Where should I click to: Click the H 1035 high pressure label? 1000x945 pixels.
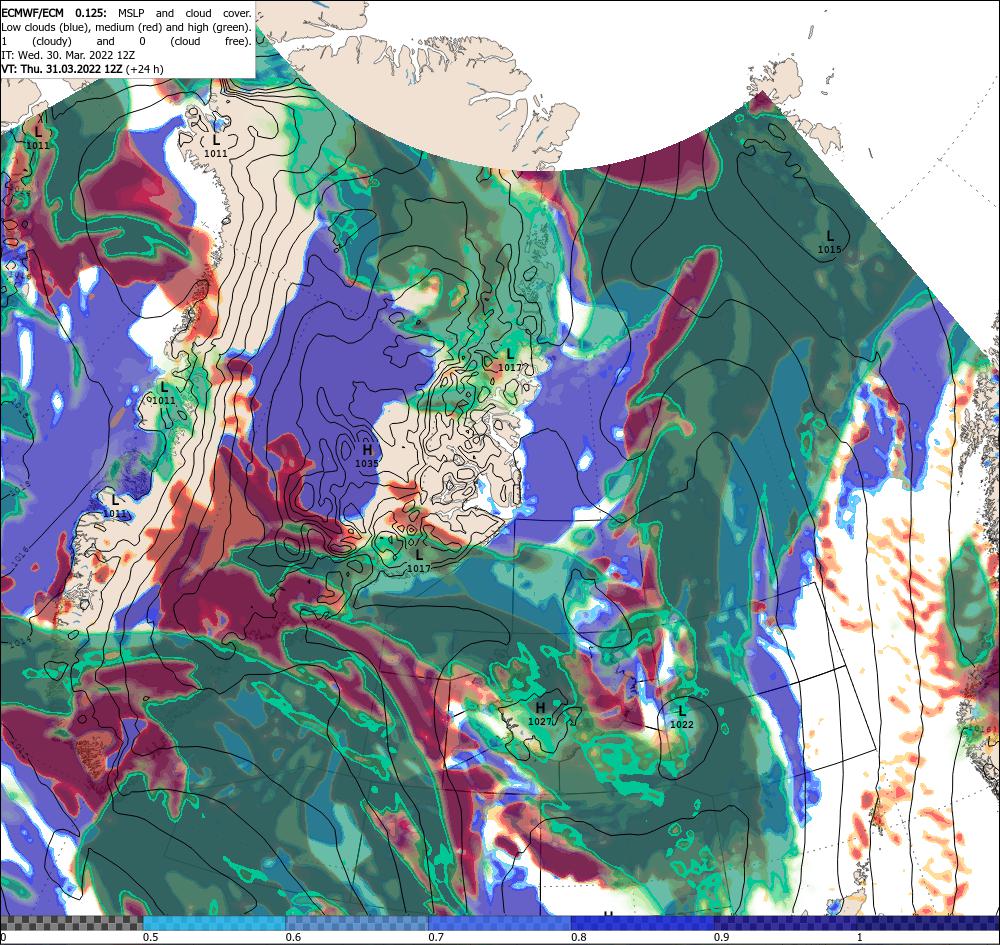tap(367, 457)
